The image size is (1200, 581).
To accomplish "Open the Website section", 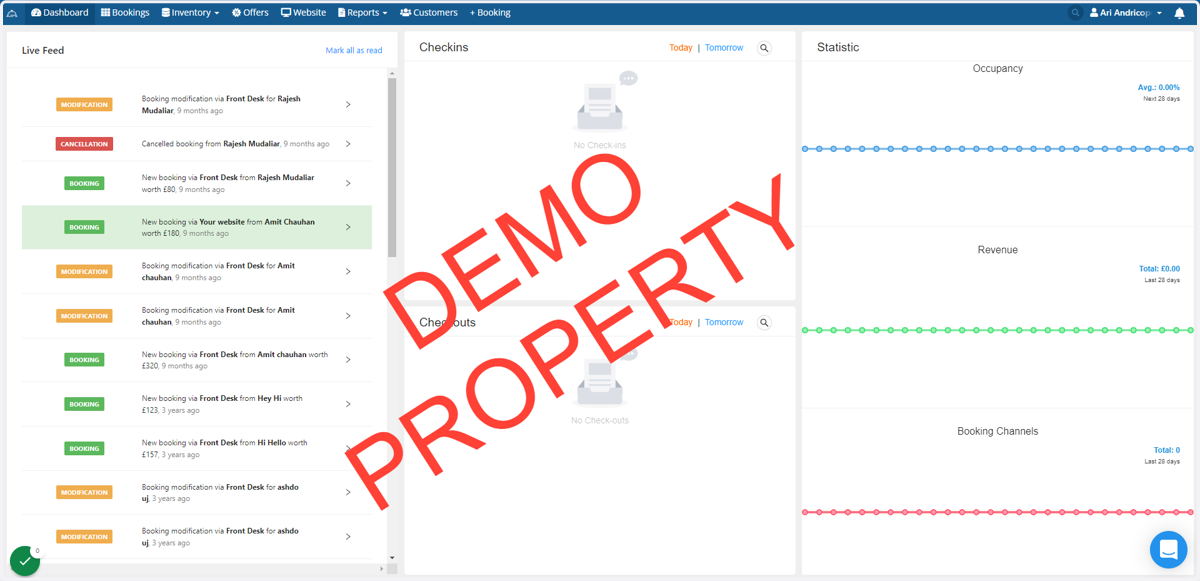I will click(x=303, y=13).
